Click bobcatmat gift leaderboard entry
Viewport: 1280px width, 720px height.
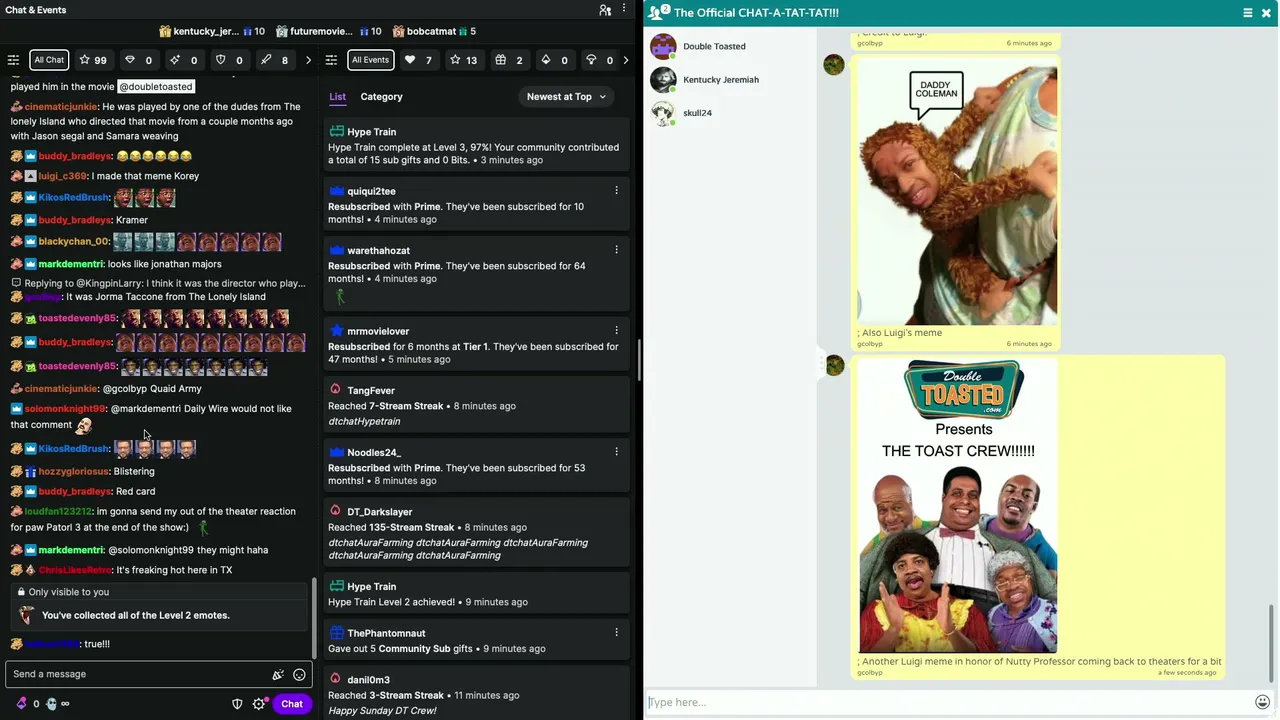[434, 31]
